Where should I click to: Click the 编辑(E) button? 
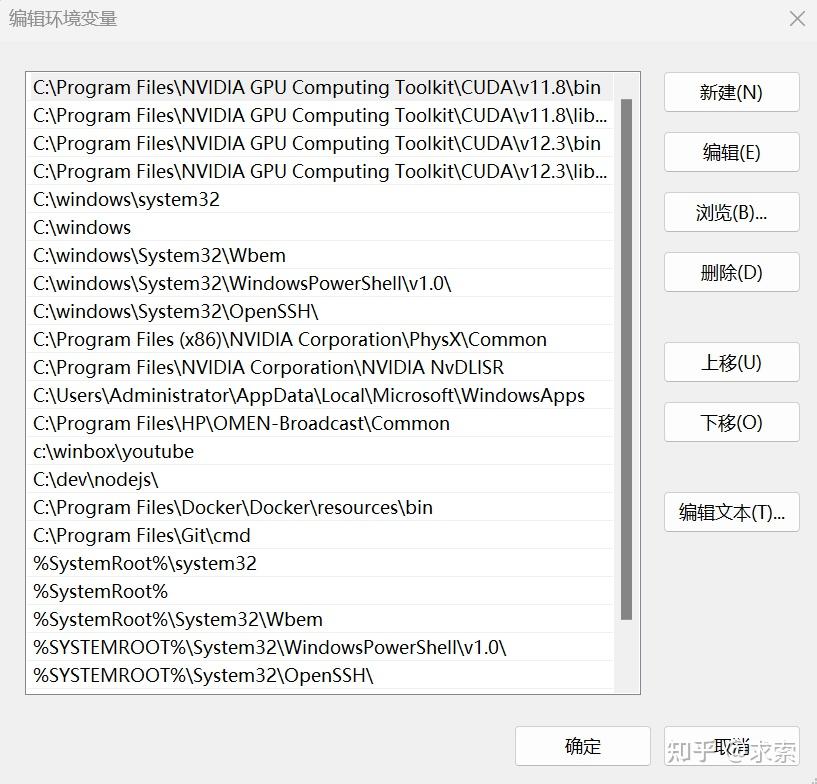pos(731,152)
